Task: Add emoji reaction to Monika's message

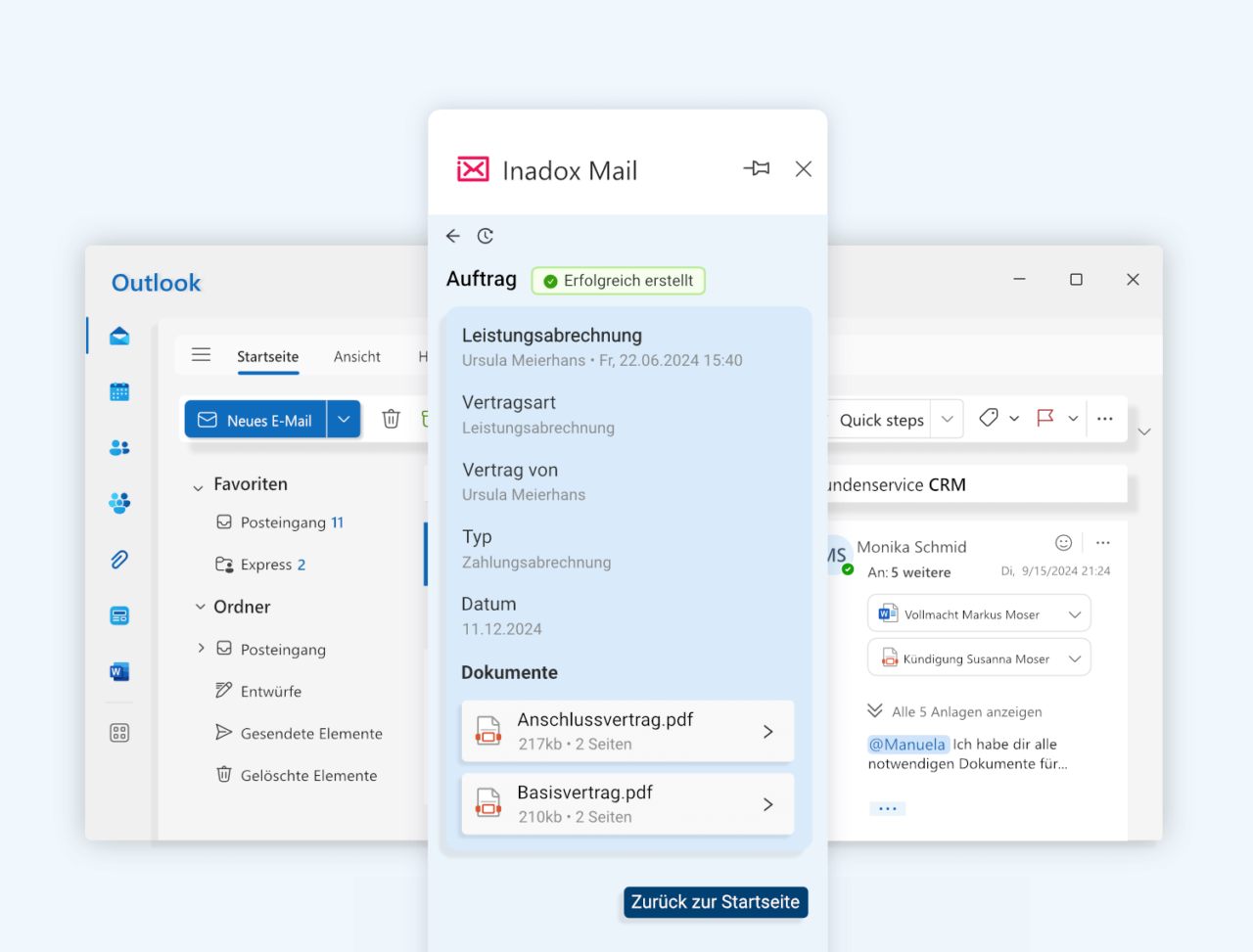Action: [x=1064, y=542]
